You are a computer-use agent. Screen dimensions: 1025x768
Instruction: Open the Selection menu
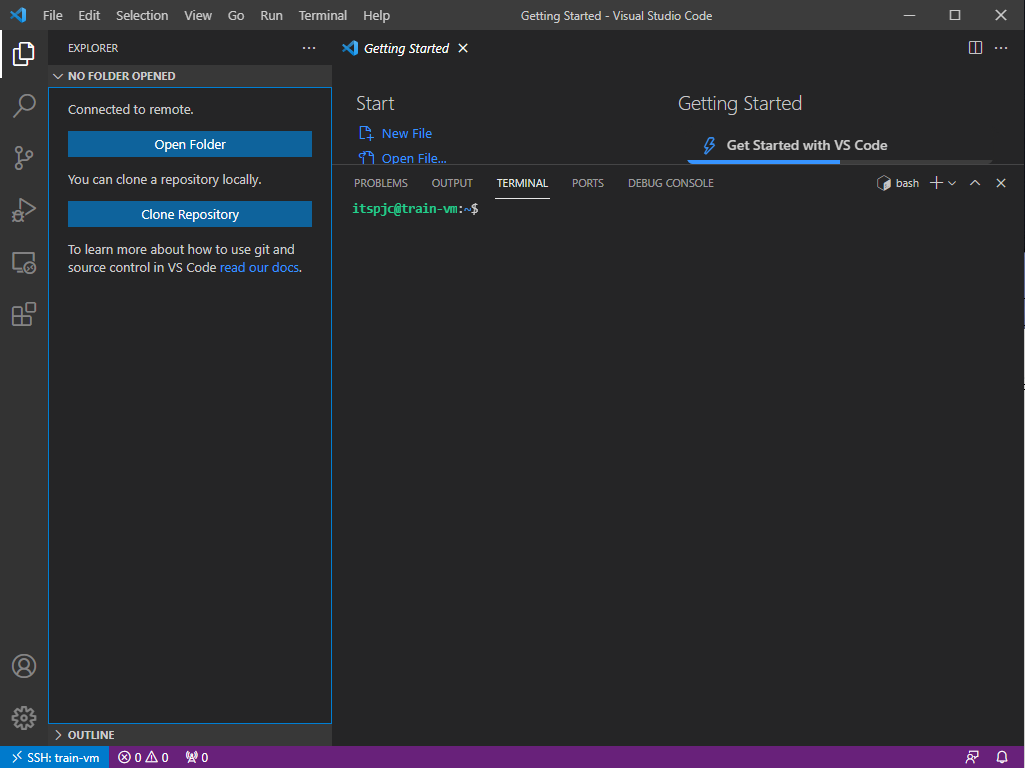click(x=142, y=15)
